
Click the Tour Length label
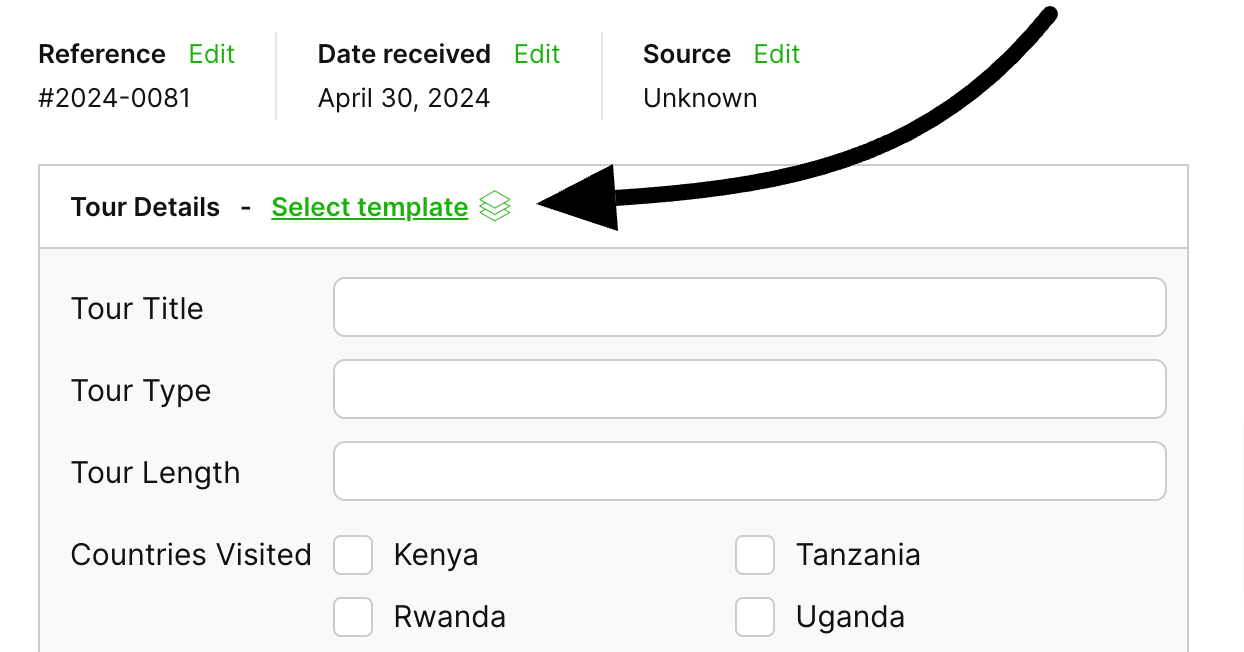tap(155, 473)
